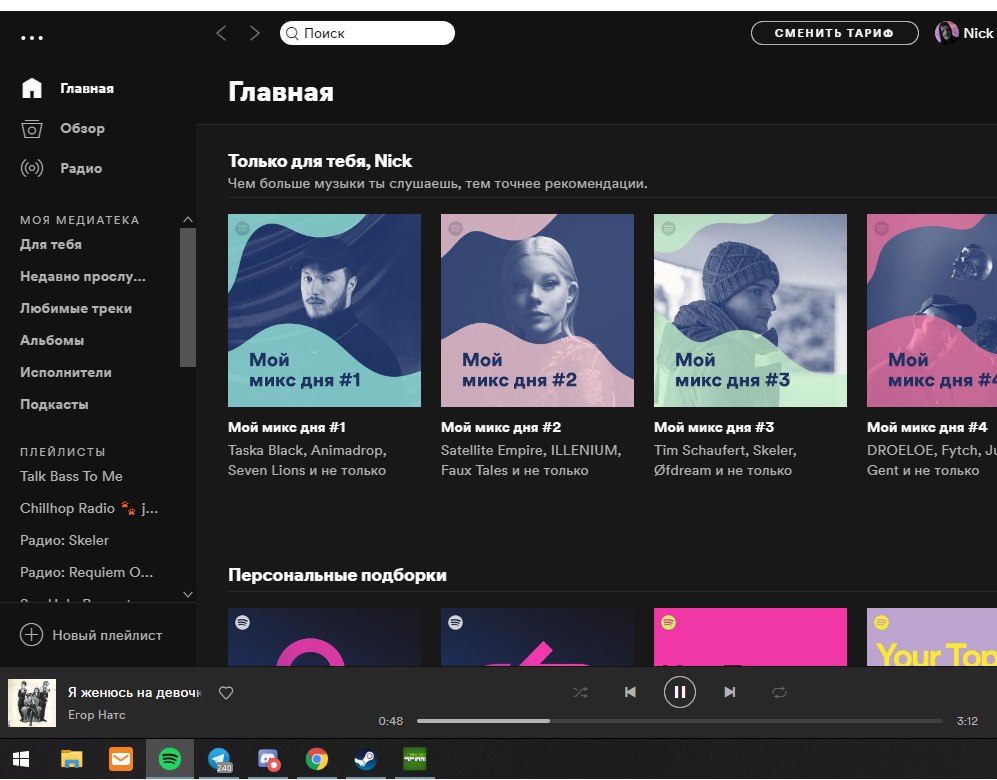Click the Мой микс дня #3 title
Screen dimensions: 997x780
point(714,427)
